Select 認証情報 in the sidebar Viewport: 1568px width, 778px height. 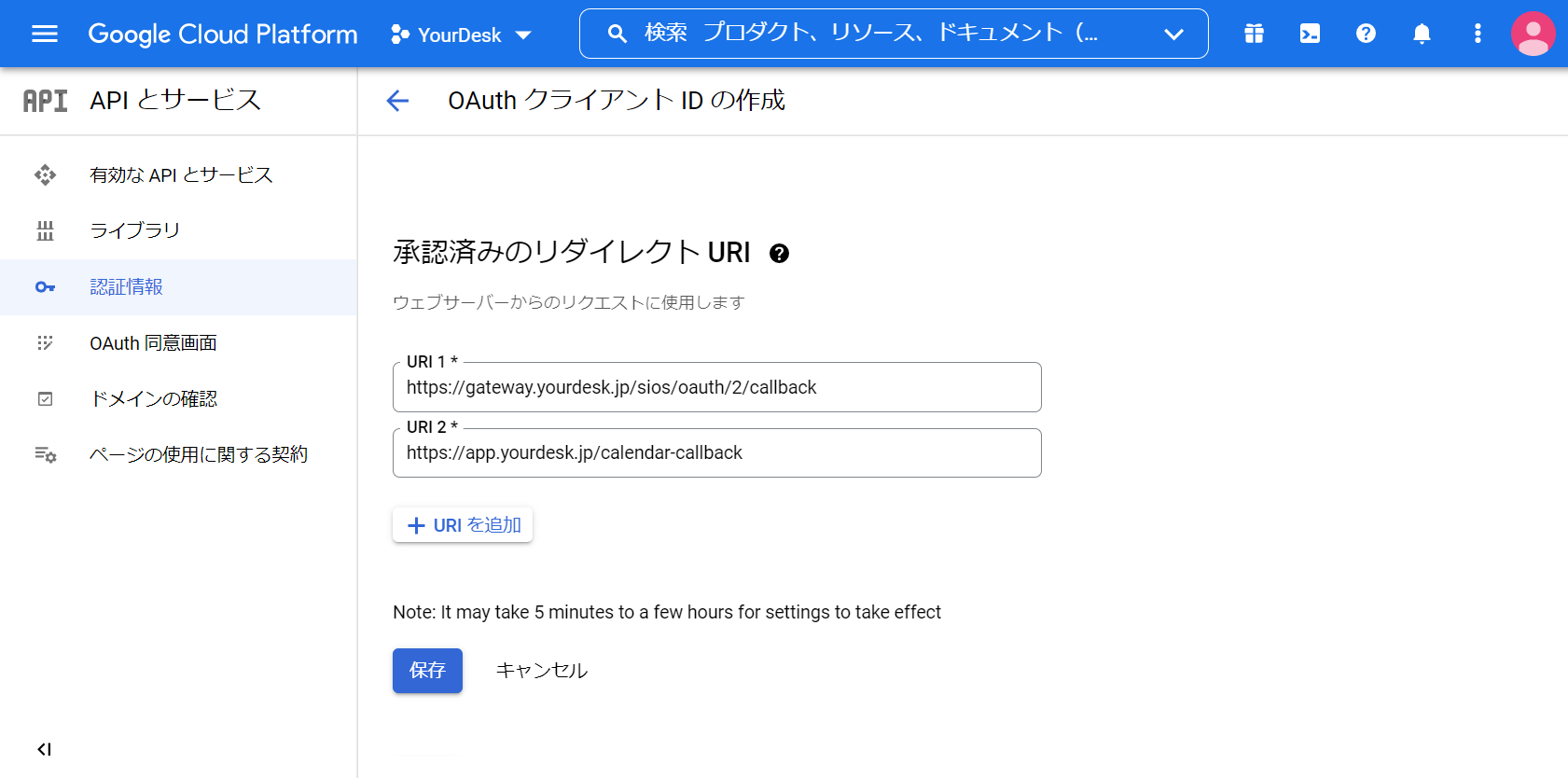click(178, 287)
